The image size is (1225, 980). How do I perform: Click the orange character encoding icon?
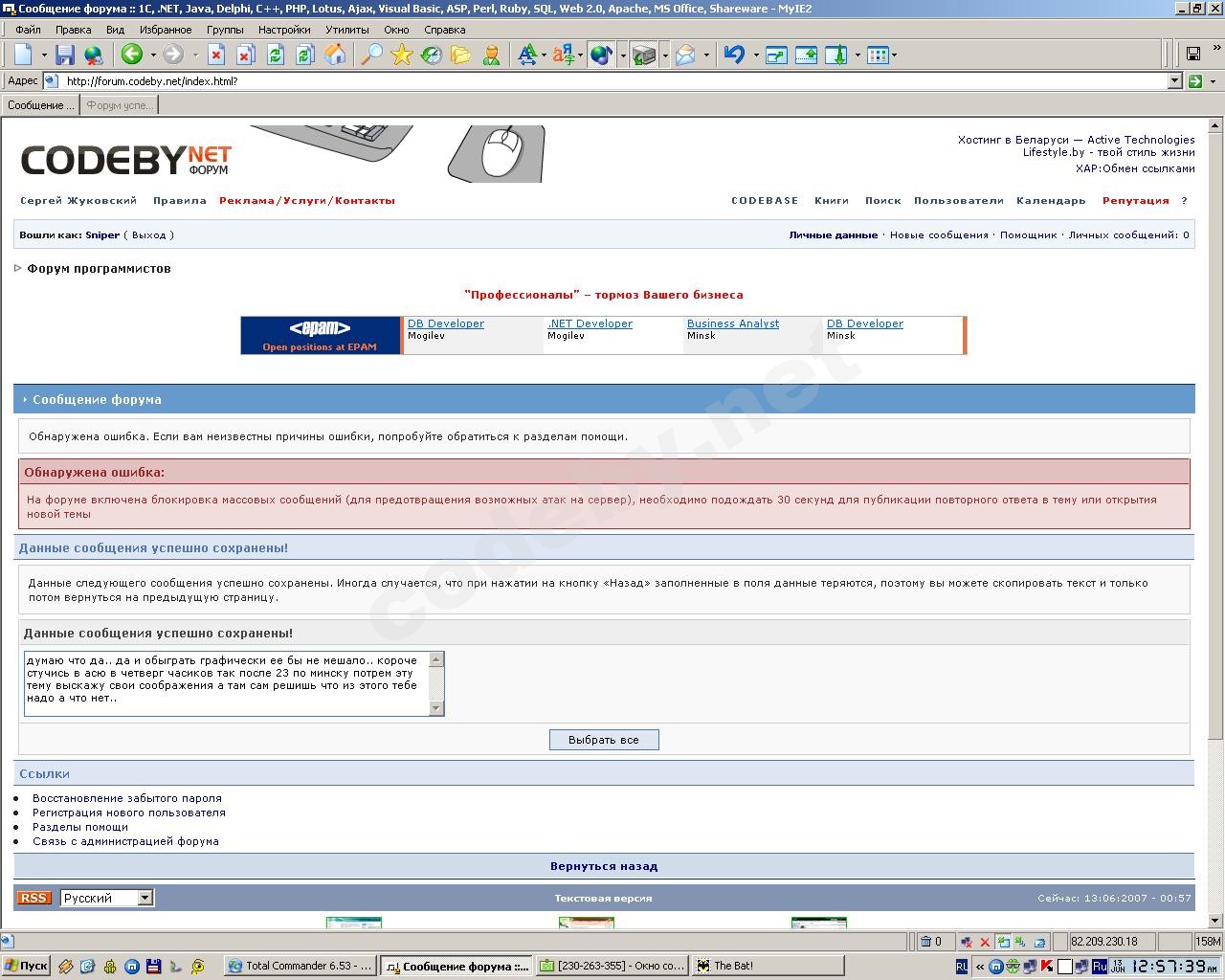click(563, 55)
